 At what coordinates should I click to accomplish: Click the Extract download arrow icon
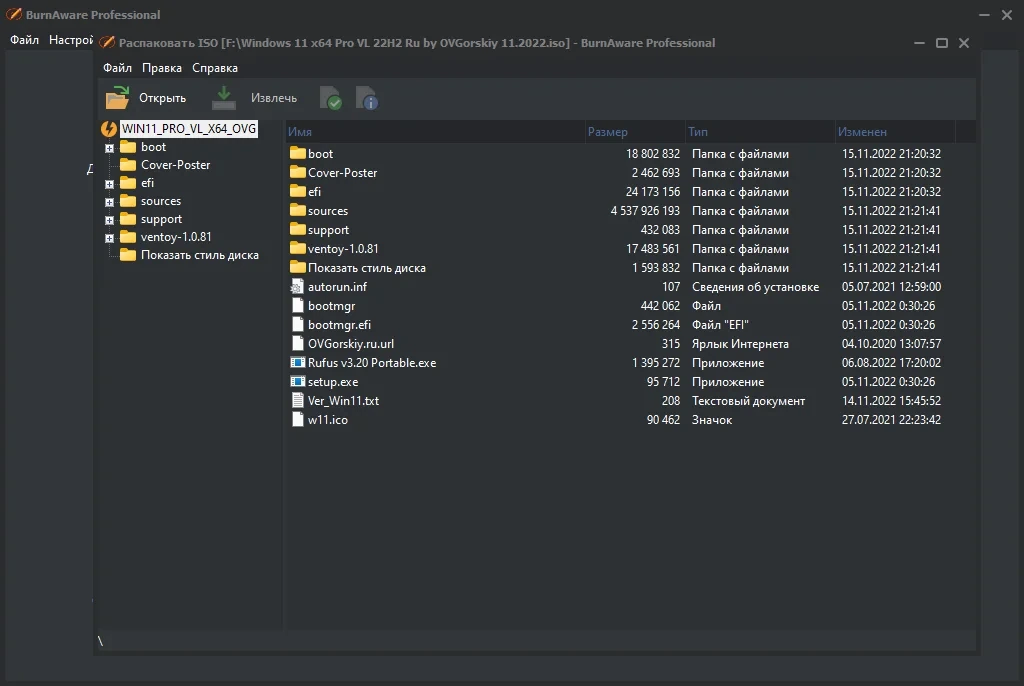223,98
